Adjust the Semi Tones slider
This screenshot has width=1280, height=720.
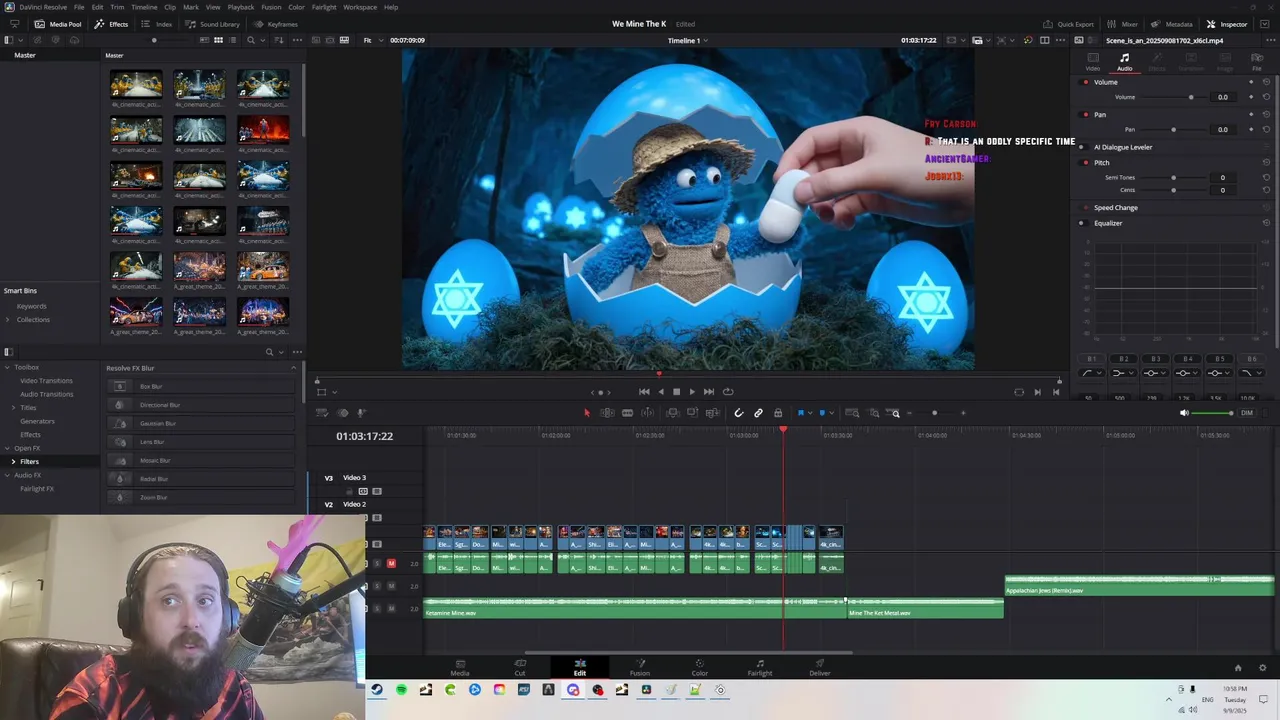1172,177
